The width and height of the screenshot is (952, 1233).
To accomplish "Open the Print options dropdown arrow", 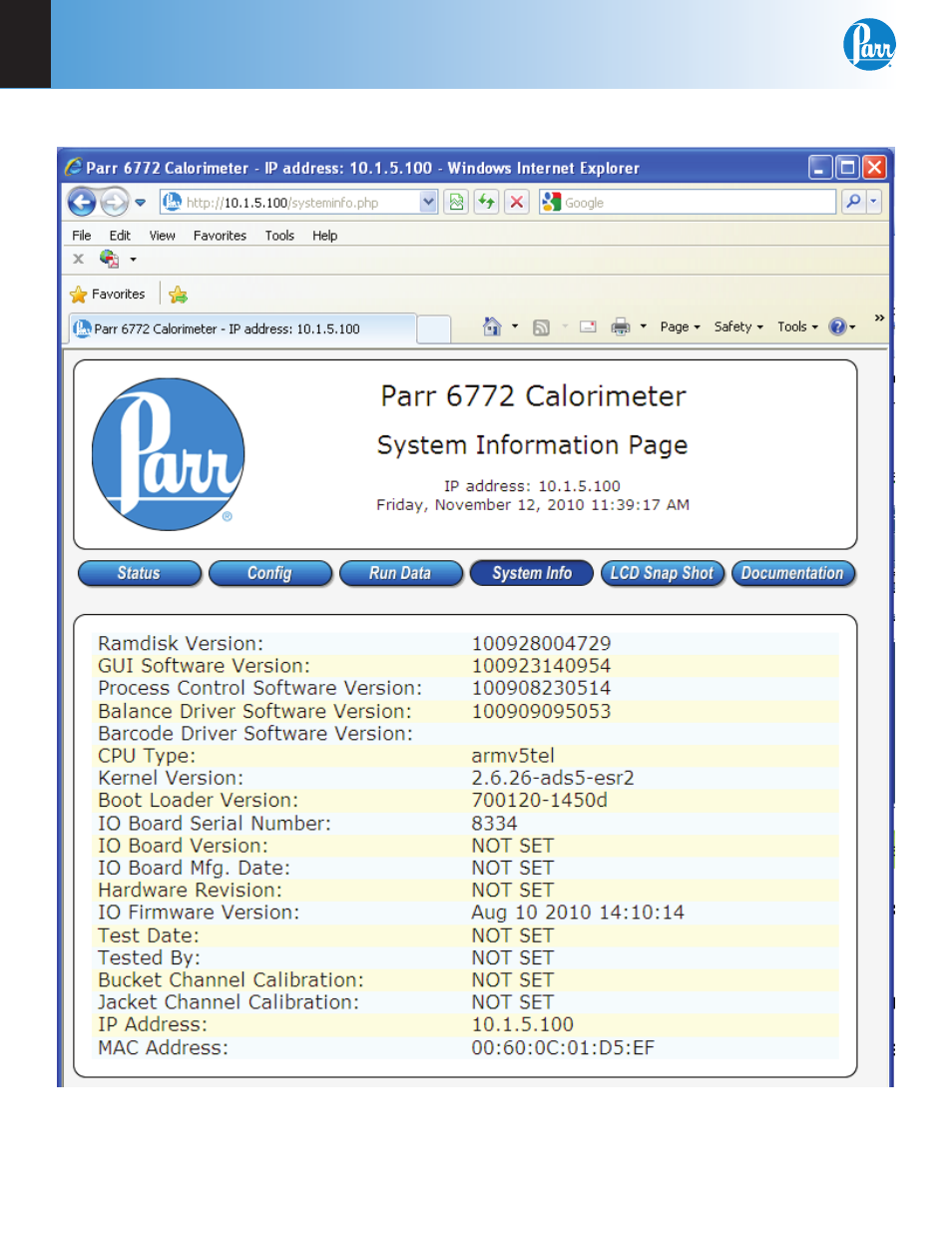I will 643,326.
